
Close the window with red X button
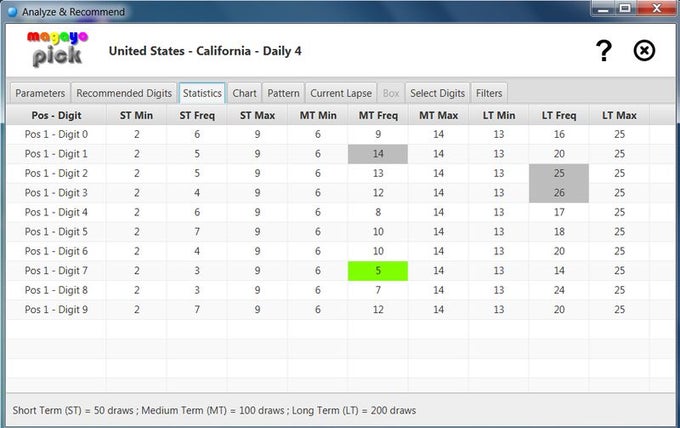click(x=657, y=8)
